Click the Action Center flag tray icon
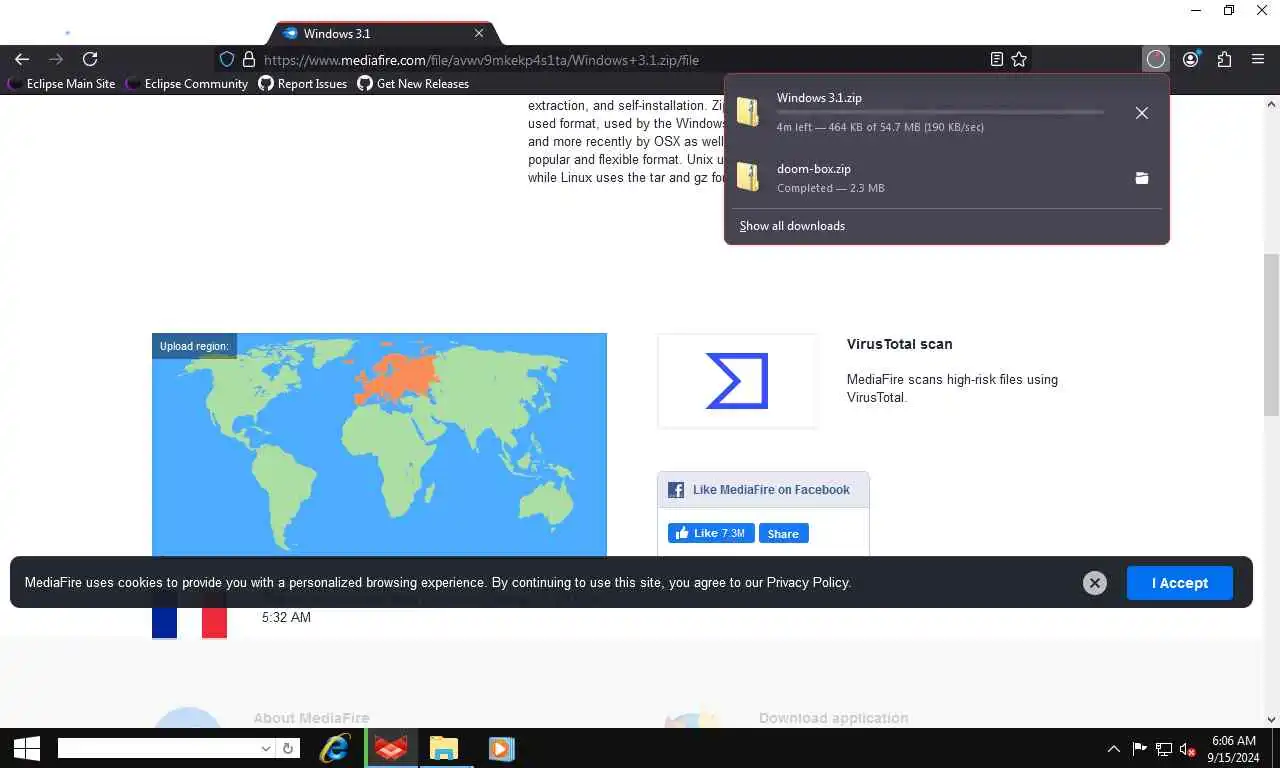The height and width of the screenshot is (768, 1280). (1139, 748)
